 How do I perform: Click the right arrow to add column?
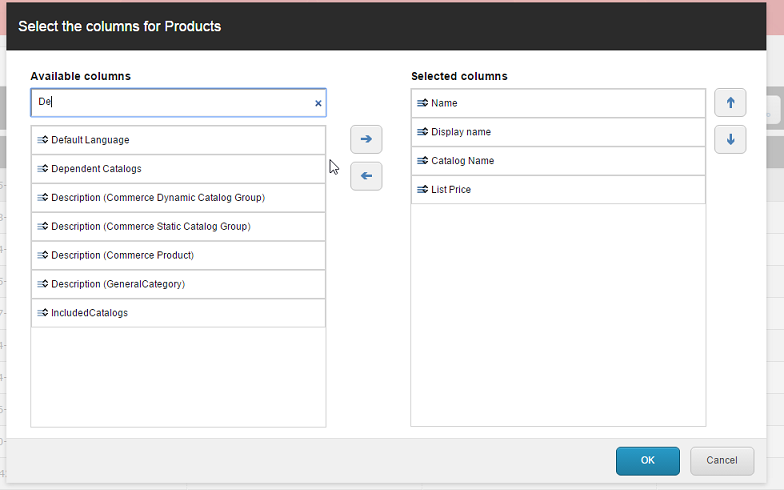366,139
